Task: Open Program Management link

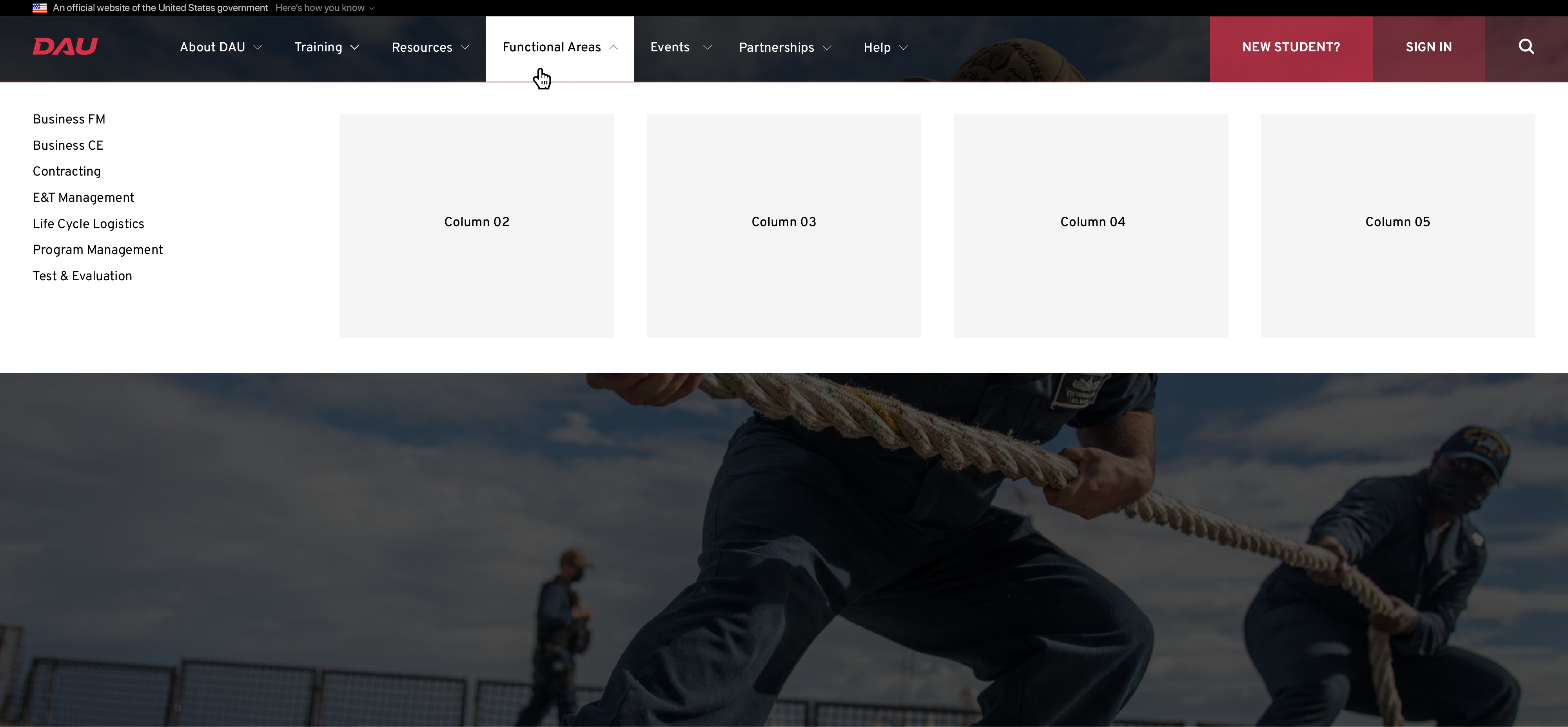Action: [x=97, y=250]
